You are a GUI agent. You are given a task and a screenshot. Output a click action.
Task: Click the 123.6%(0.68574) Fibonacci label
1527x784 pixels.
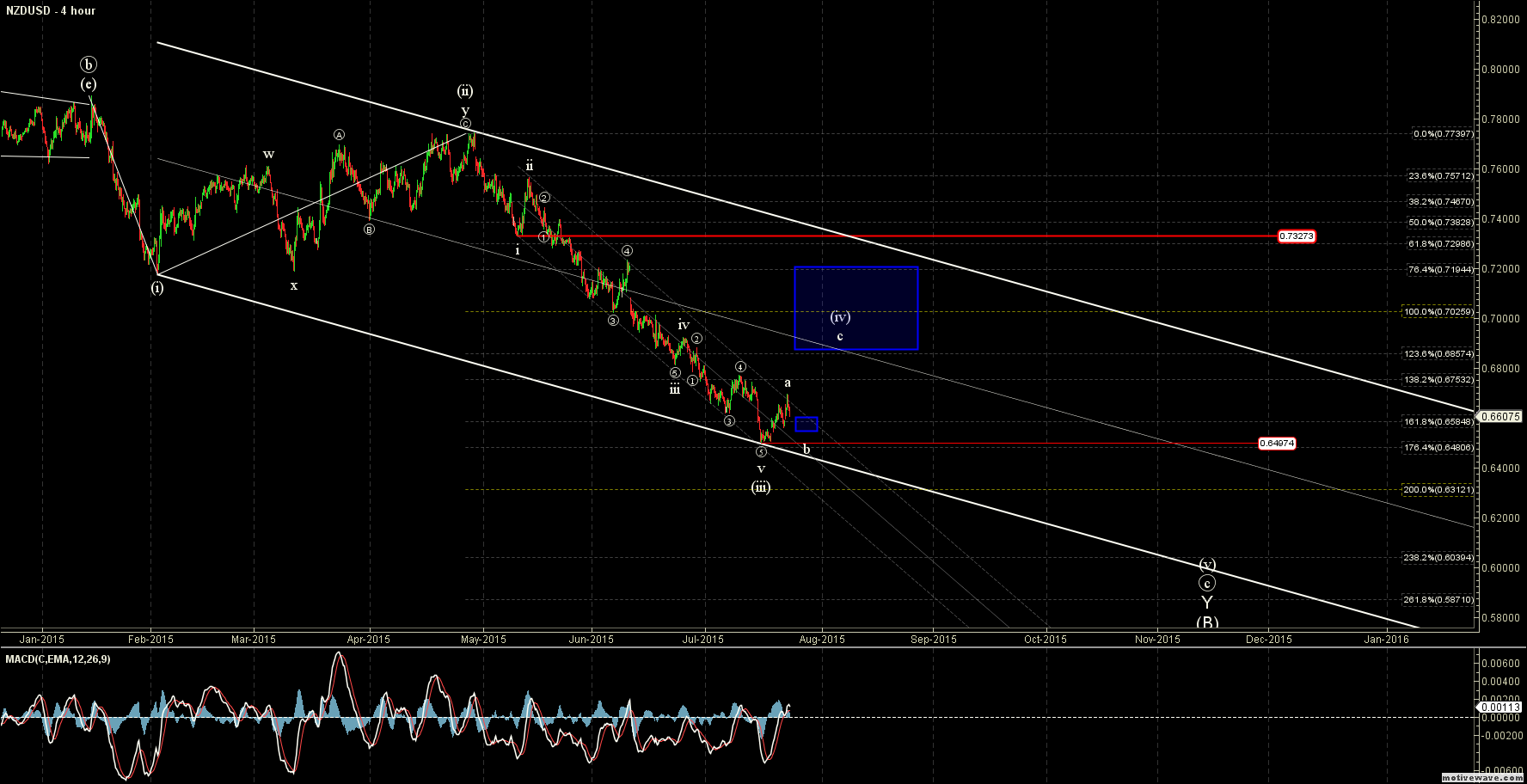[1438, 354]
